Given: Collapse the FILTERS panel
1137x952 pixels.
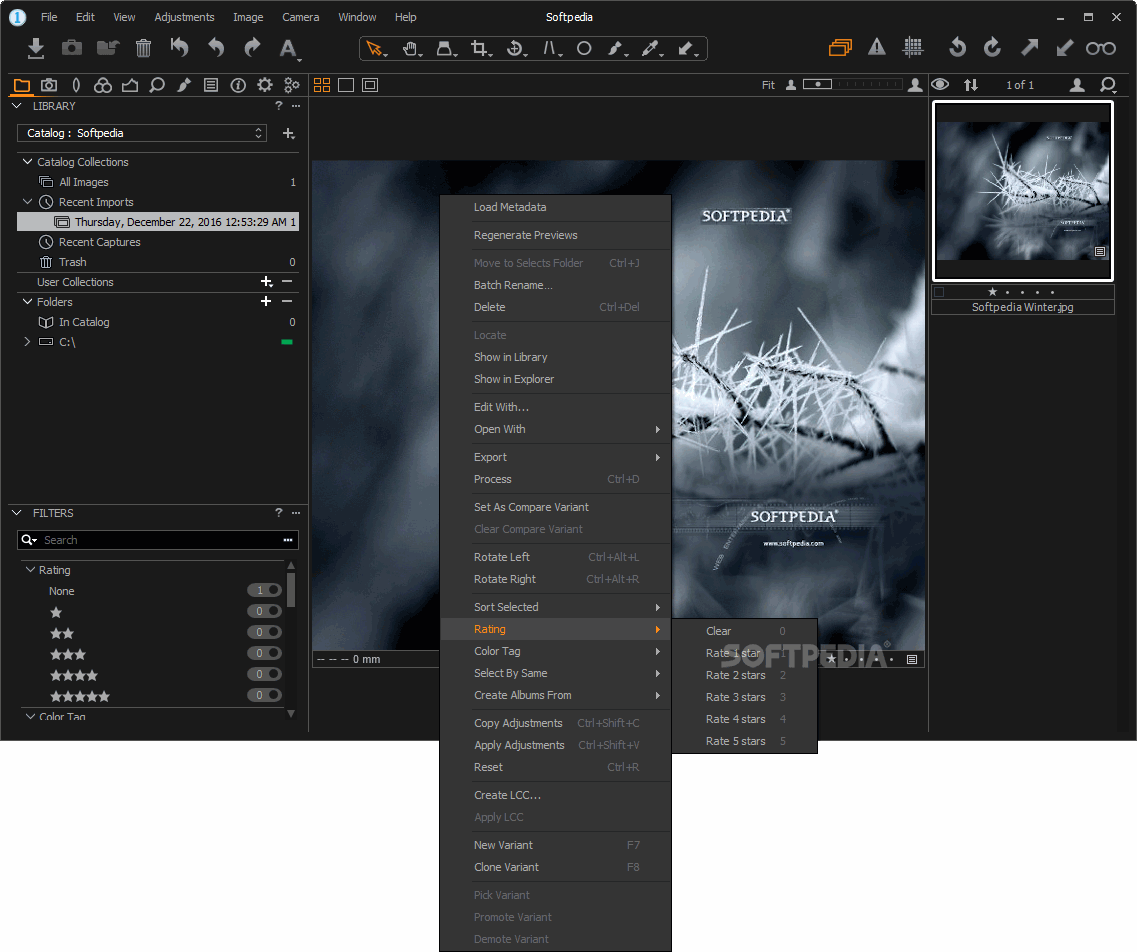Looking at the screenshot, I should point(17,513).
